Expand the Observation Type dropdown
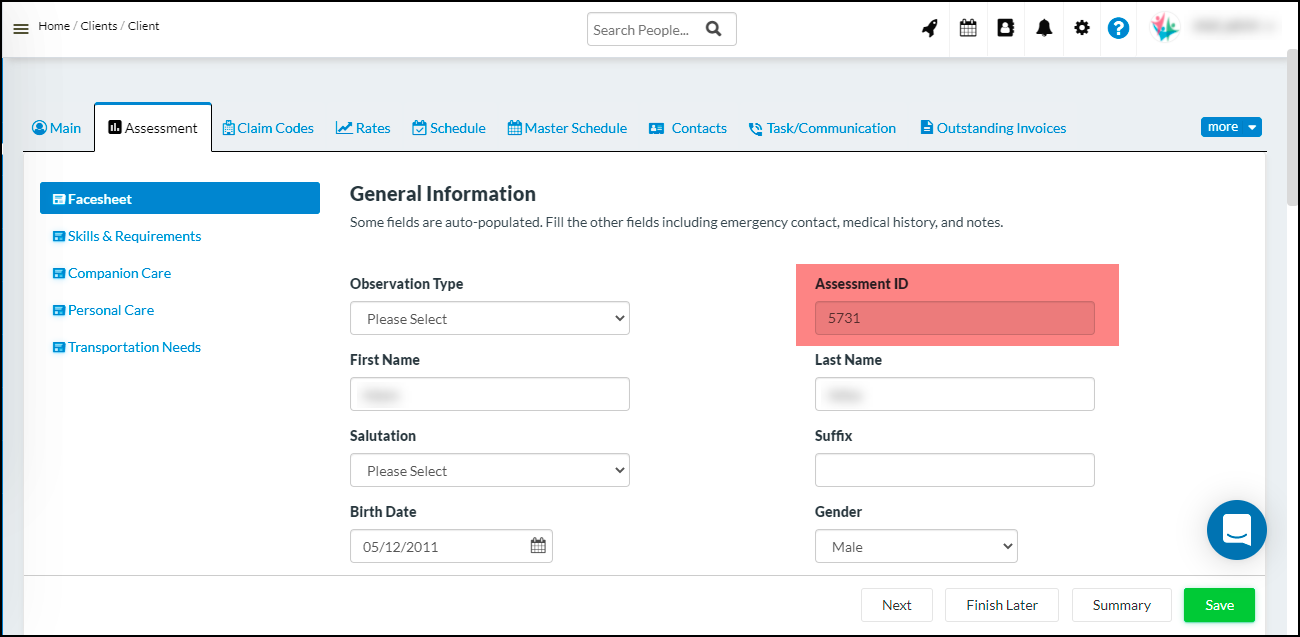This screenshot has height=637, width=1300. [x=489, y=318]
